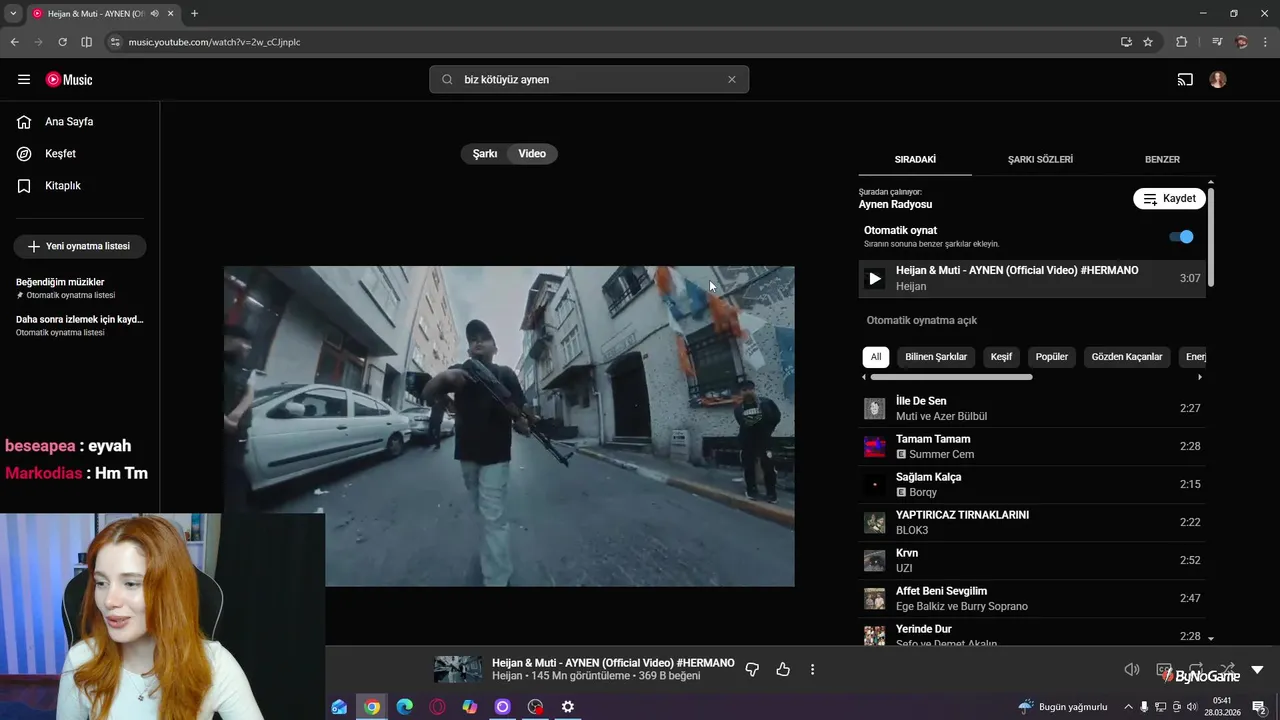
Task: Open the Chrome extensions puzzle icon
Action: 1181,42
